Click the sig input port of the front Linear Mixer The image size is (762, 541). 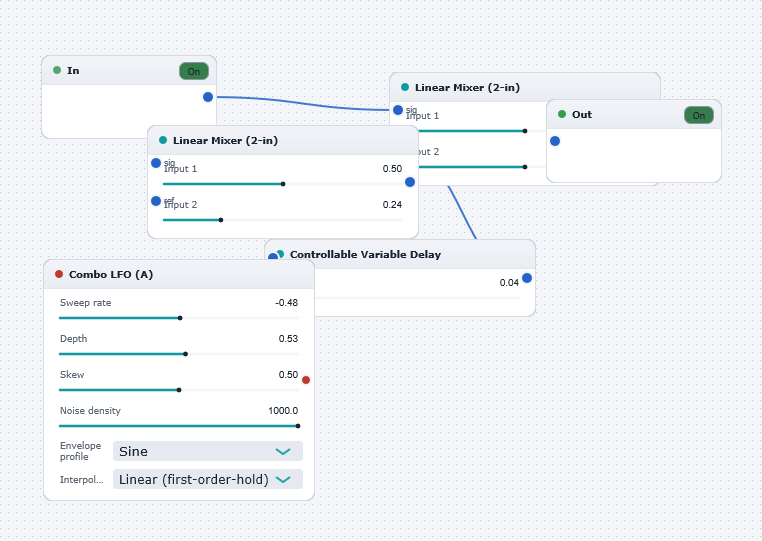coord(156,163)
